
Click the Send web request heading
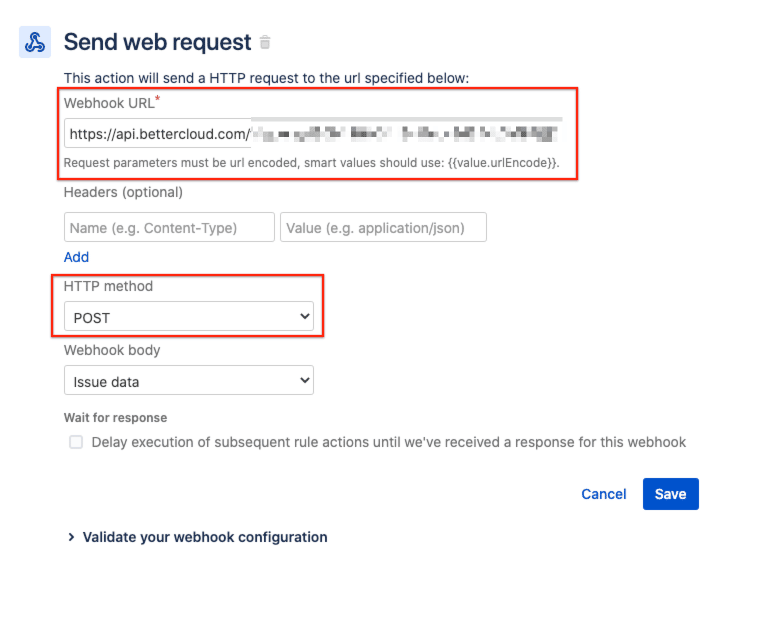(157, 42)
